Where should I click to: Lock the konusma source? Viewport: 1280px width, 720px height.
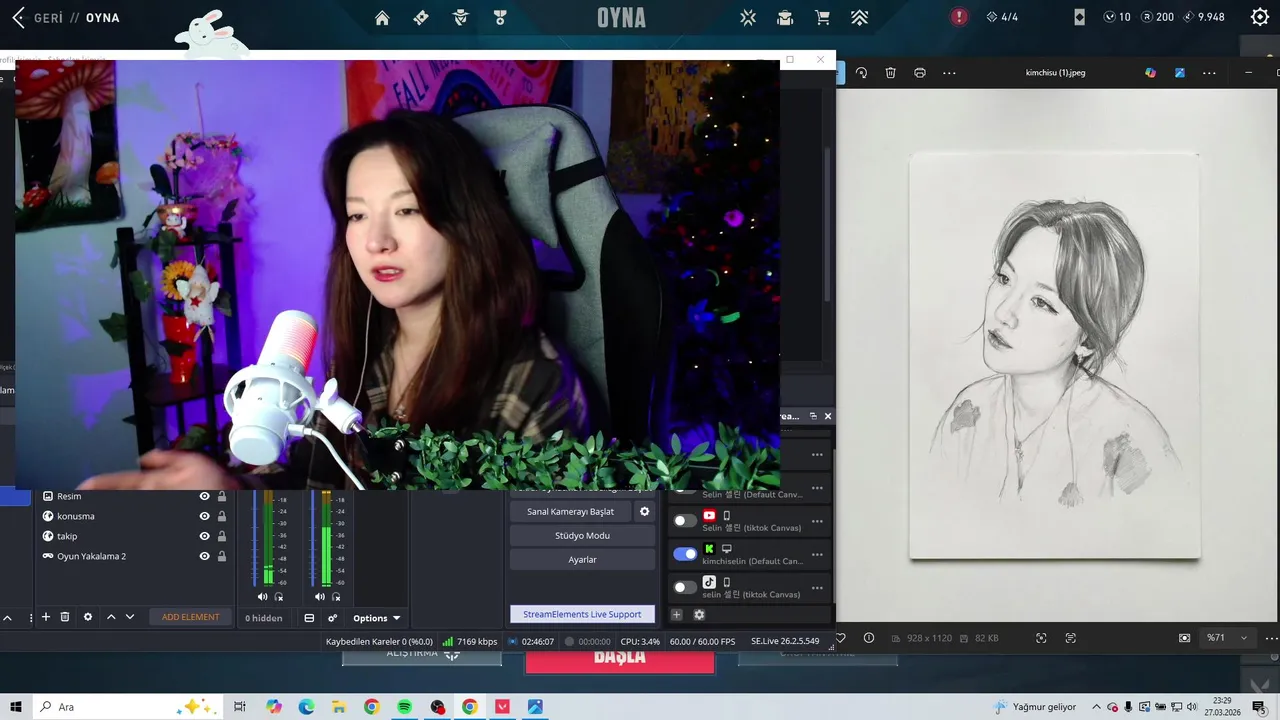(222, 516)
